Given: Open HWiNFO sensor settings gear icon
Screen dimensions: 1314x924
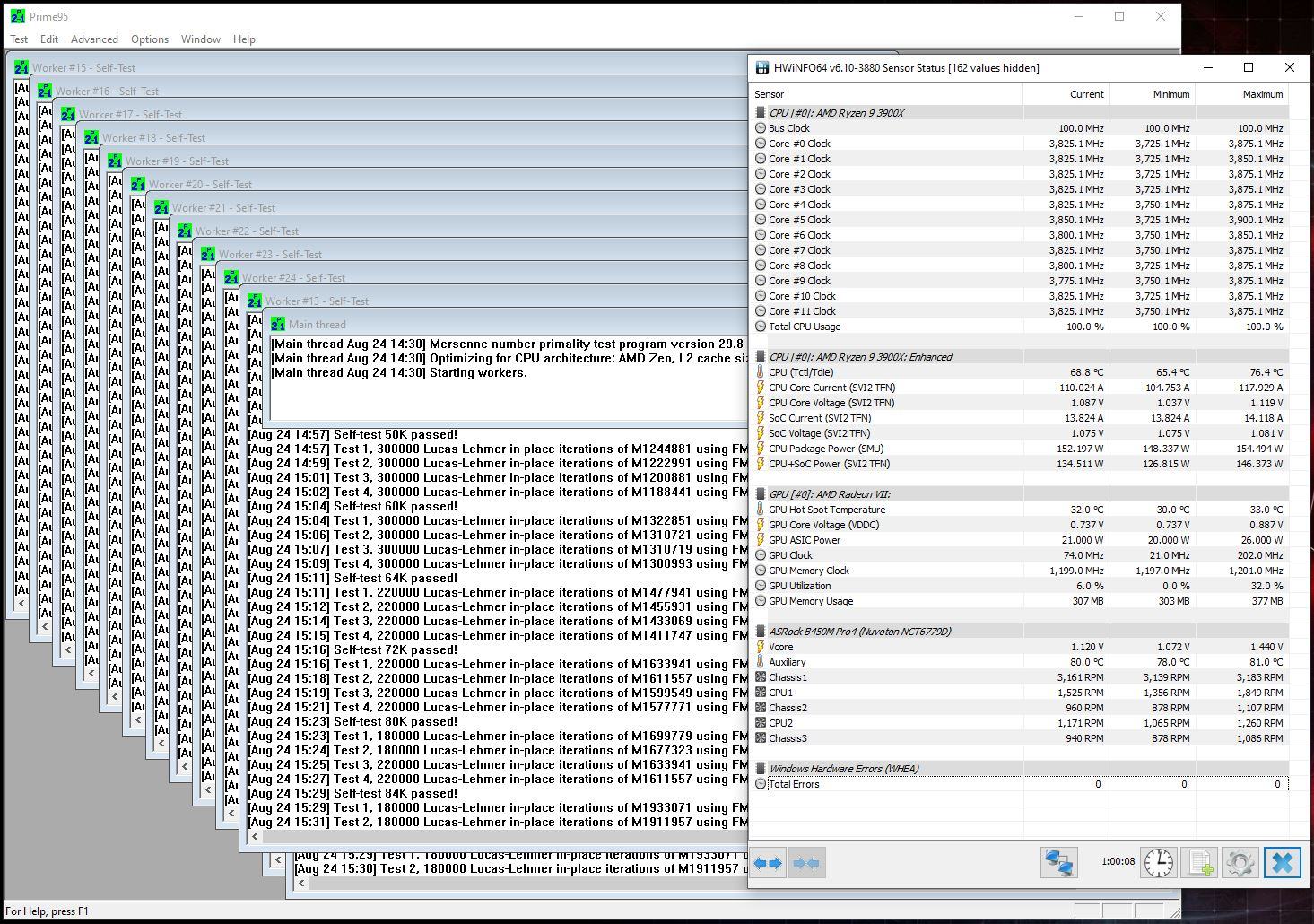Looking at the screenshot, I should coord(1240,863).
